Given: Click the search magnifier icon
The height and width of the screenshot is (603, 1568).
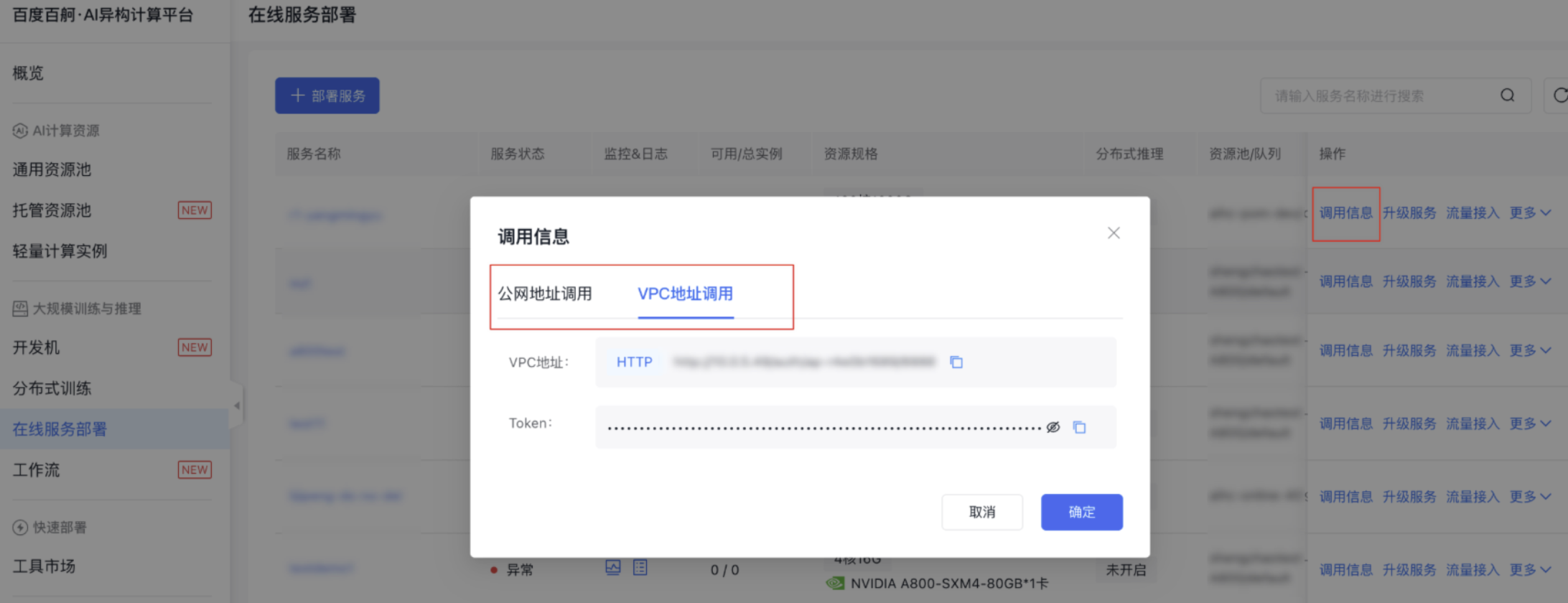Looking at the screenshot, I should (x=1507, y=95).
